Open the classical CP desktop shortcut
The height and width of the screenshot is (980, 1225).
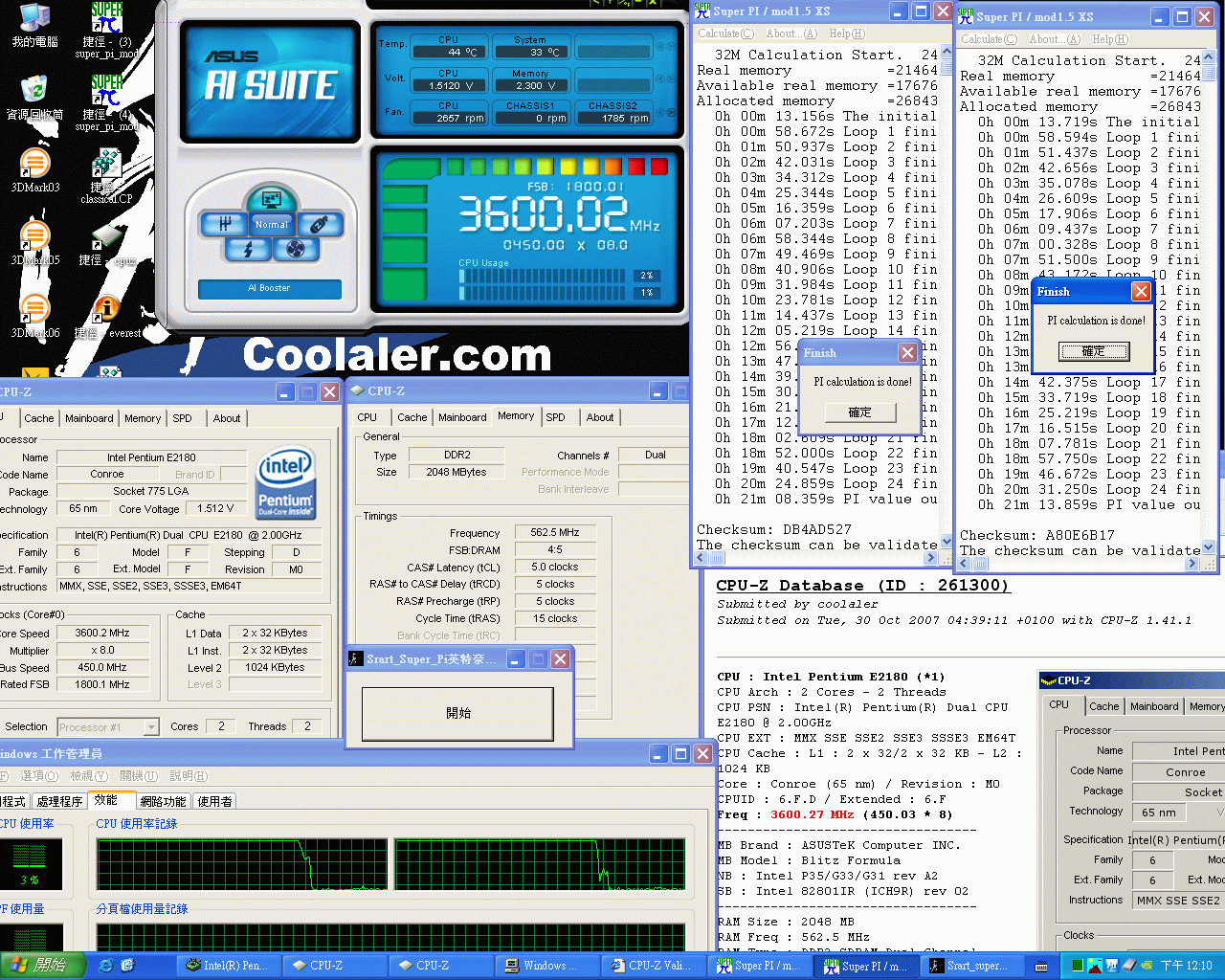coord(107,175)
